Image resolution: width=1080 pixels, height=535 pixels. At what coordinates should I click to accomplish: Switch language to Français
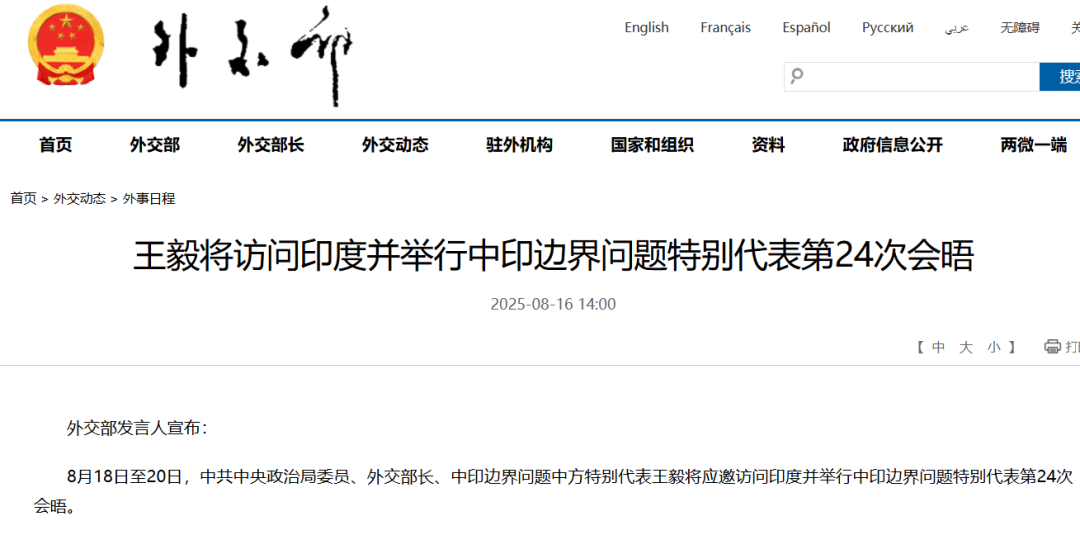pyautogui.click(x=725, y=28)
